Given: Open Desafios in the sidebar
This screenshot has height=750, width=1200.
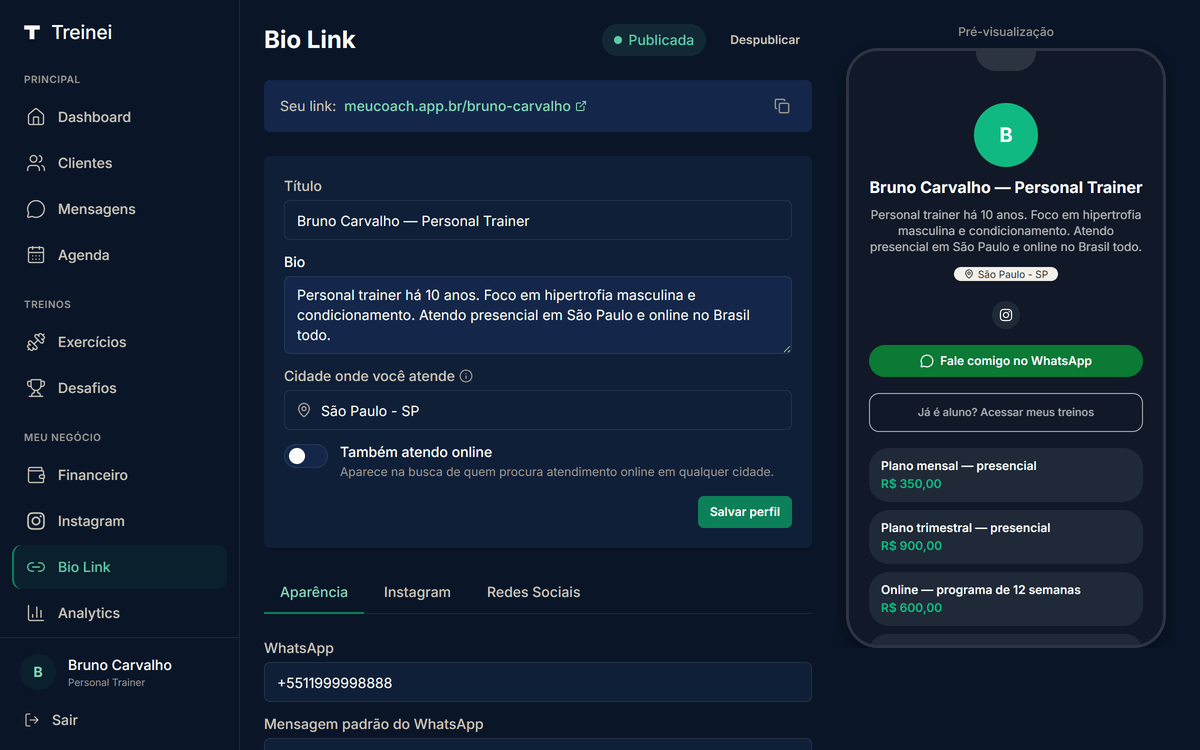Looking at the screenshot, I should pyautogui.click(x=120, y=388).
